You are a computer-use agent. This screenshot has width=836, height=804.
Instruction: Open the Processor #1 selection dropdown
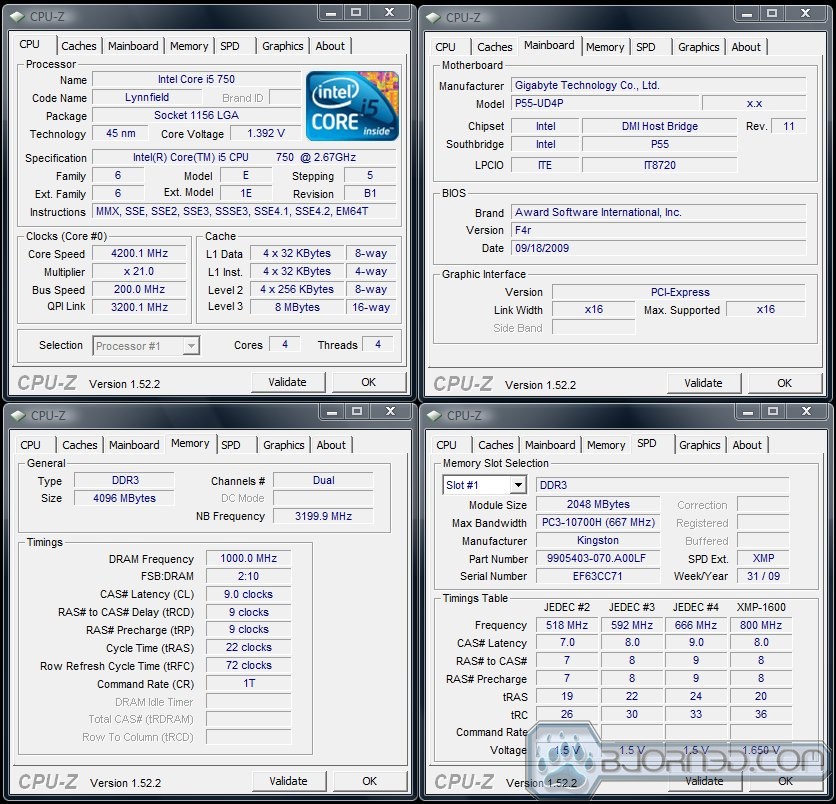[x=146, y=346]
